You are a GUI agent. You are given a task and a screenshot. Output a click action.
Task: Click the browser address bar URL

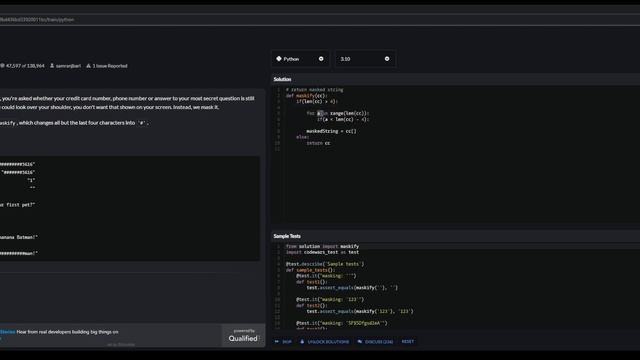pyautogui.click(x=37, y=20)
